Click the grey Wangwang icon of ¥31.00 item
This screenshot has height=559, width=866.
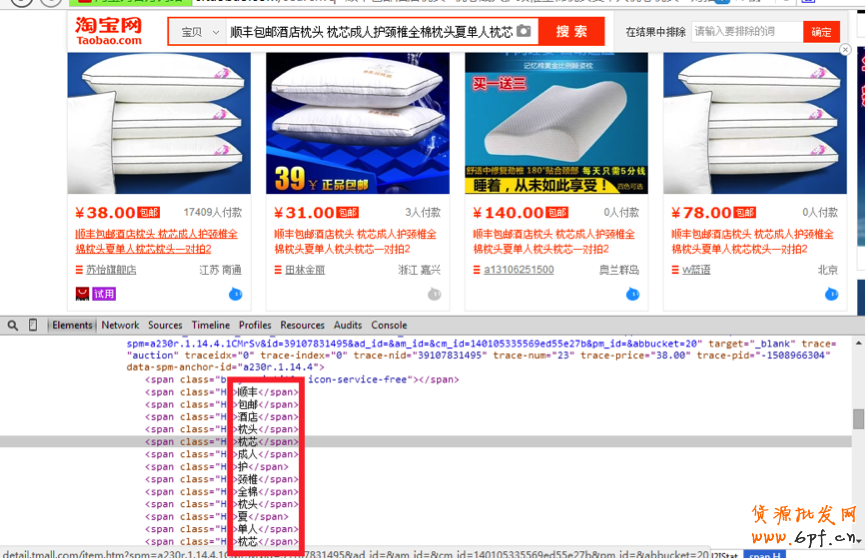coord(435,294)
